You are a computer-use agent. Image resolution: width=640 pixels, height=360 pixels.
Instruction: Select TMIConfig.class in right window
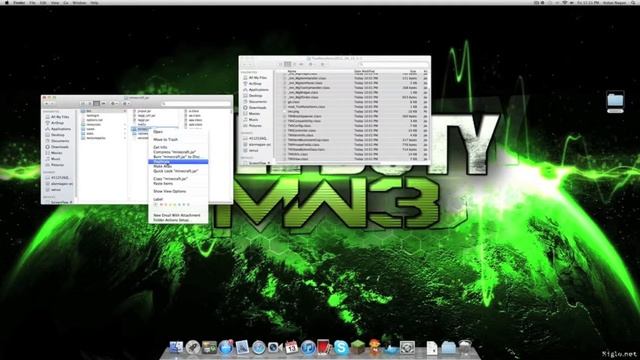coord(300,126)
